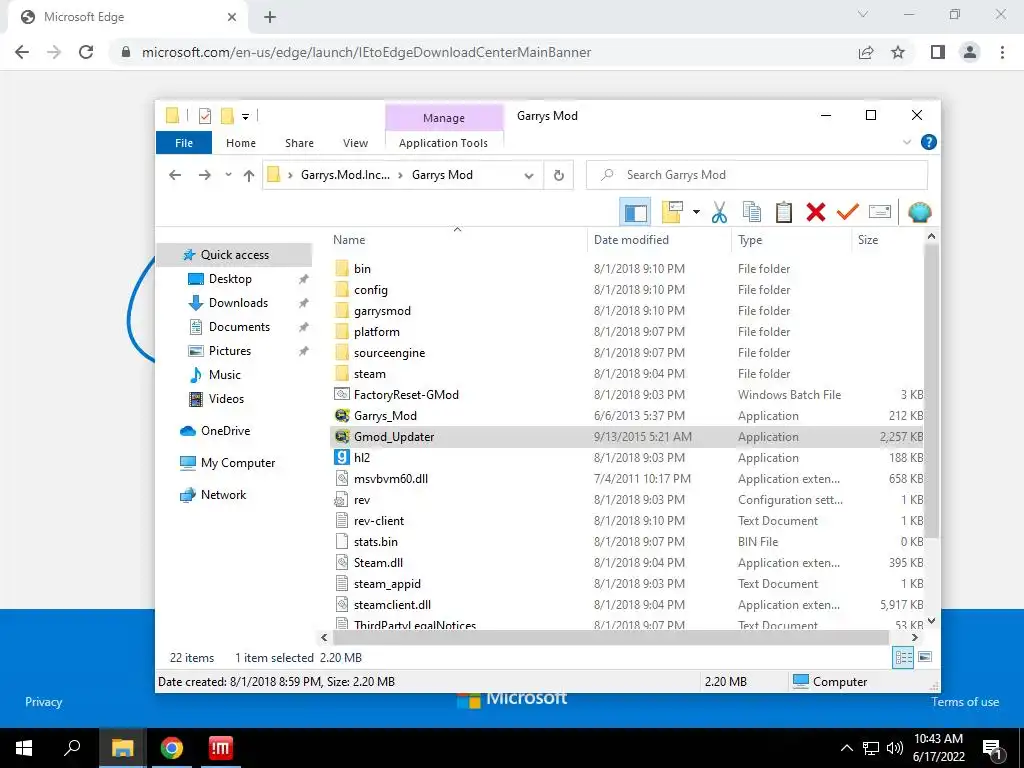Click the Rename icon in toolbar
1024x768 pixels.
(880, 212)
